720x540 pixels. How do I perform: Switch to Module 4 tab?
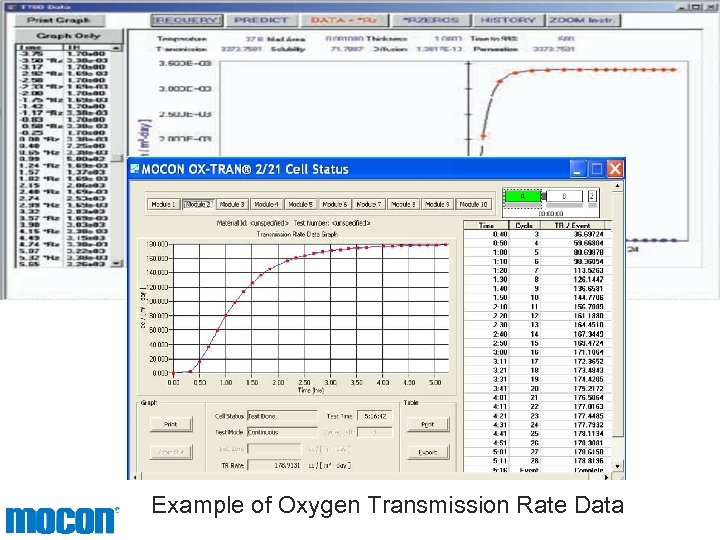pos(266,204)
